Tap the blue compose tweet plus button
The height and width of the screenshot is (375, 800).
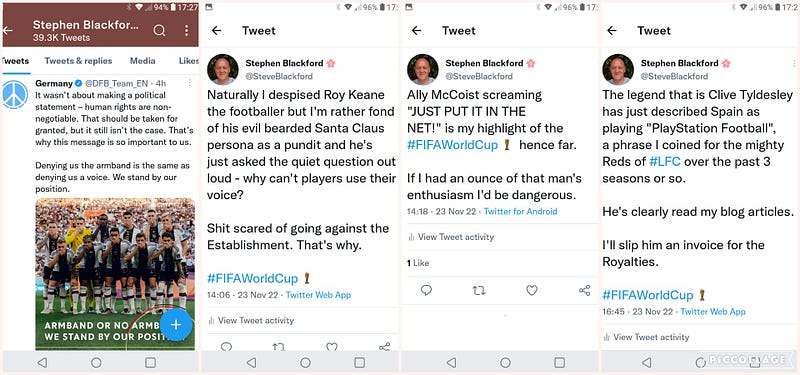click(x=176, y=324)
